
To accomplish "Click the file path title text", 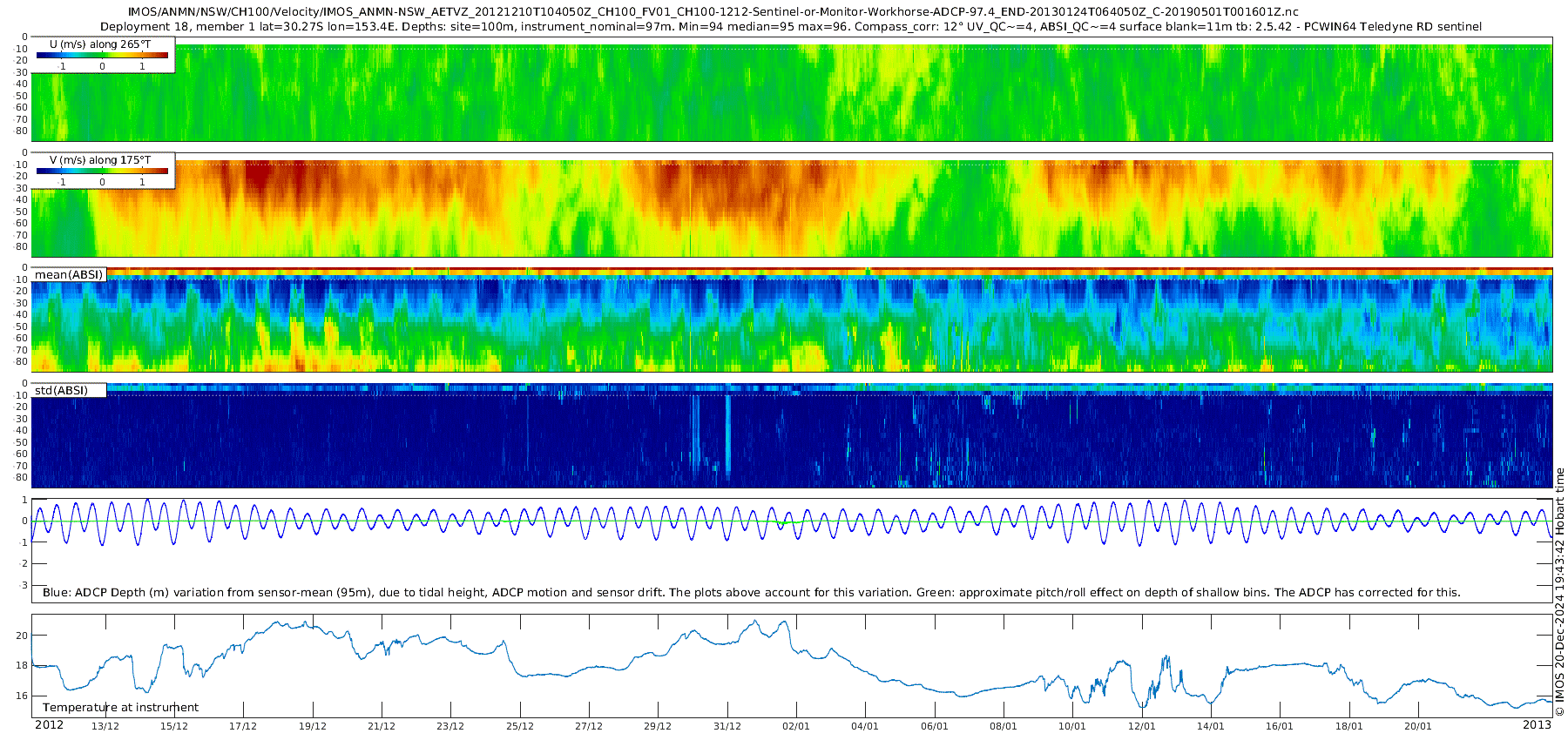I will (x=713, y=12).
